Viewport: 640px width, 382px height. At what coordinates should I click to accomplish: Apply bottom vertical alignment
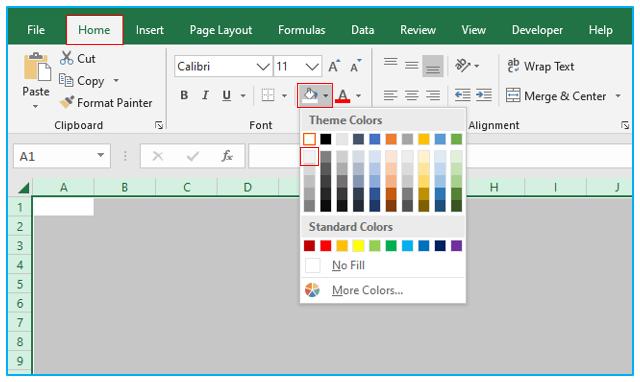(433, 66)
